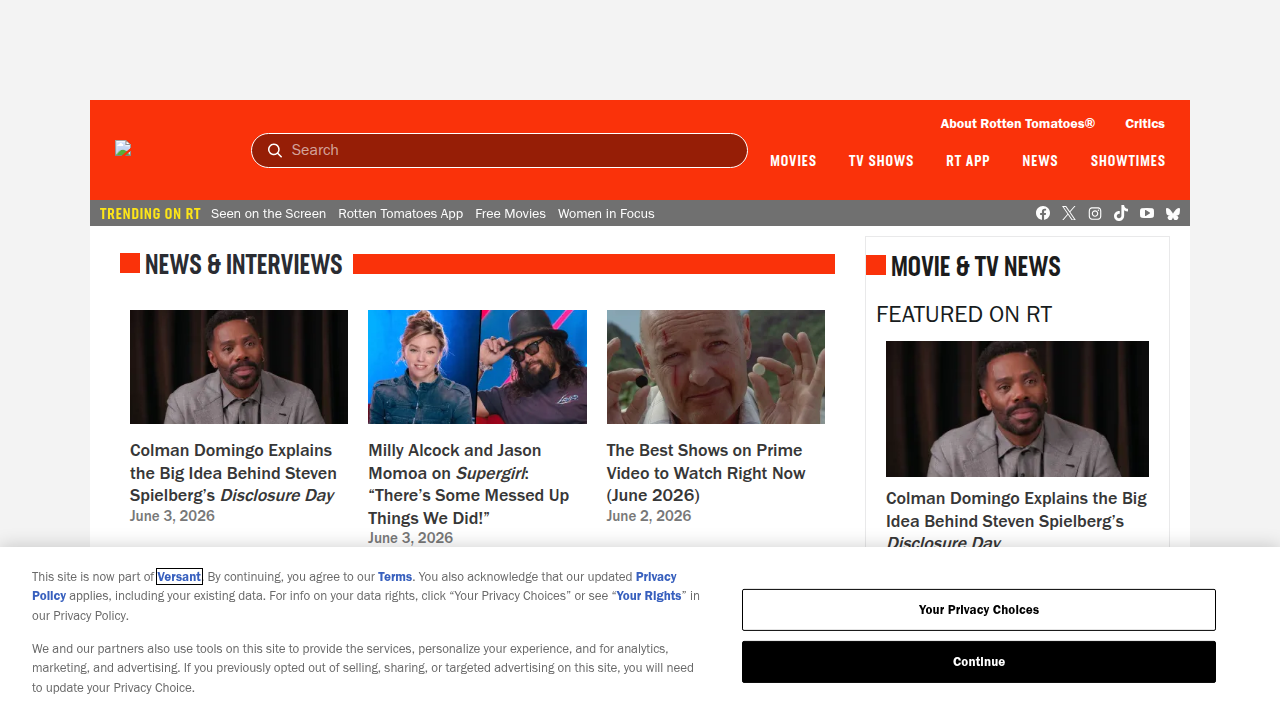Focus the Search input field
This screenshot has width=1280, height=720.
pos(499,150)
